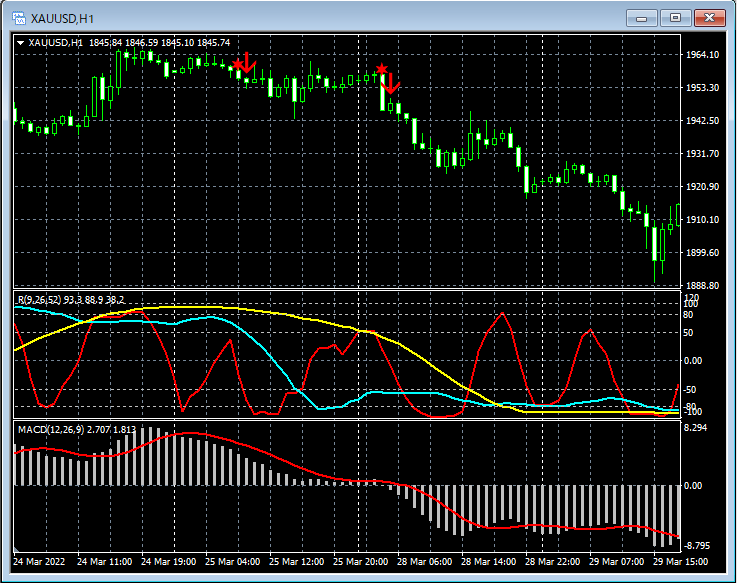Viewport: 738px width, 583px height.
Task: Click the XAUUSD,H1 chart window icon
Action: [x=19, y=18]
